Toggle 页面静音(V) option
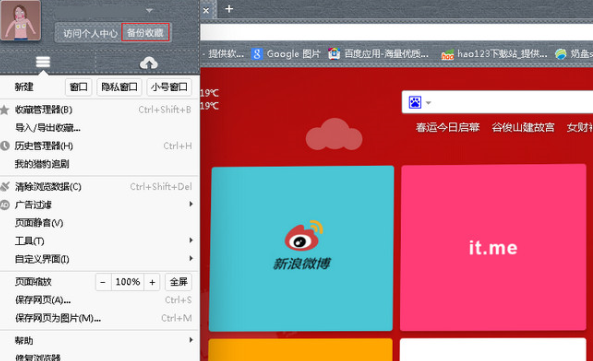Screen dimensions: 593x361 click(100, 223)
